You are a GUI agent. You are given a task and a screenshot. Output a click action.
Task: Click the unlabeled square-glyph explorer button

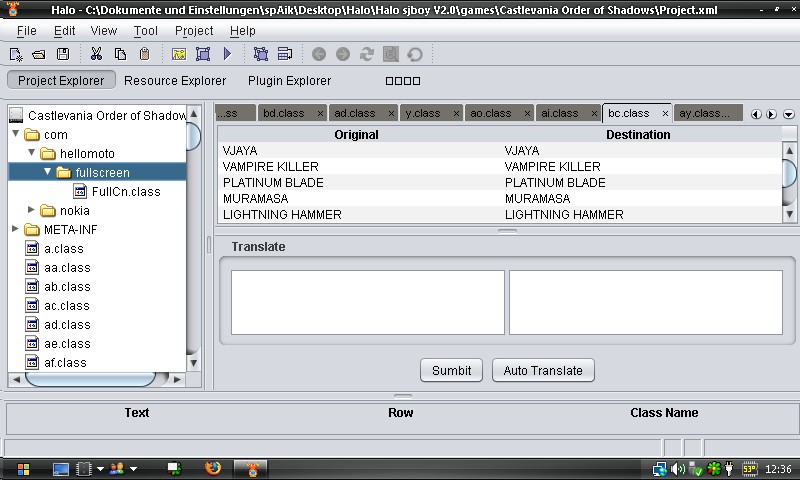tap(403, 81)
